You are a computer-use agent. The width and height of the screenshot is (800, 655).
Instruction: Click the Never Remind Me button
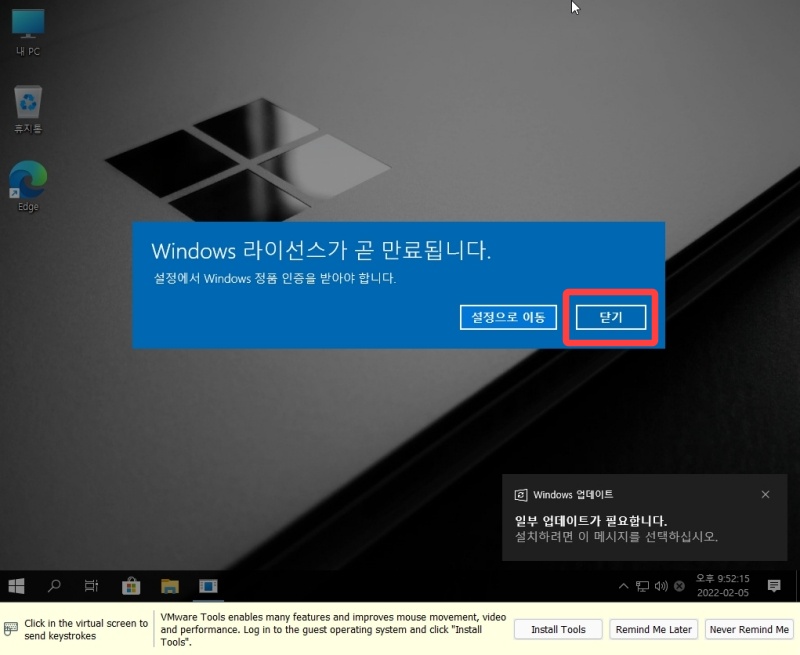click(x=749, y=629)
